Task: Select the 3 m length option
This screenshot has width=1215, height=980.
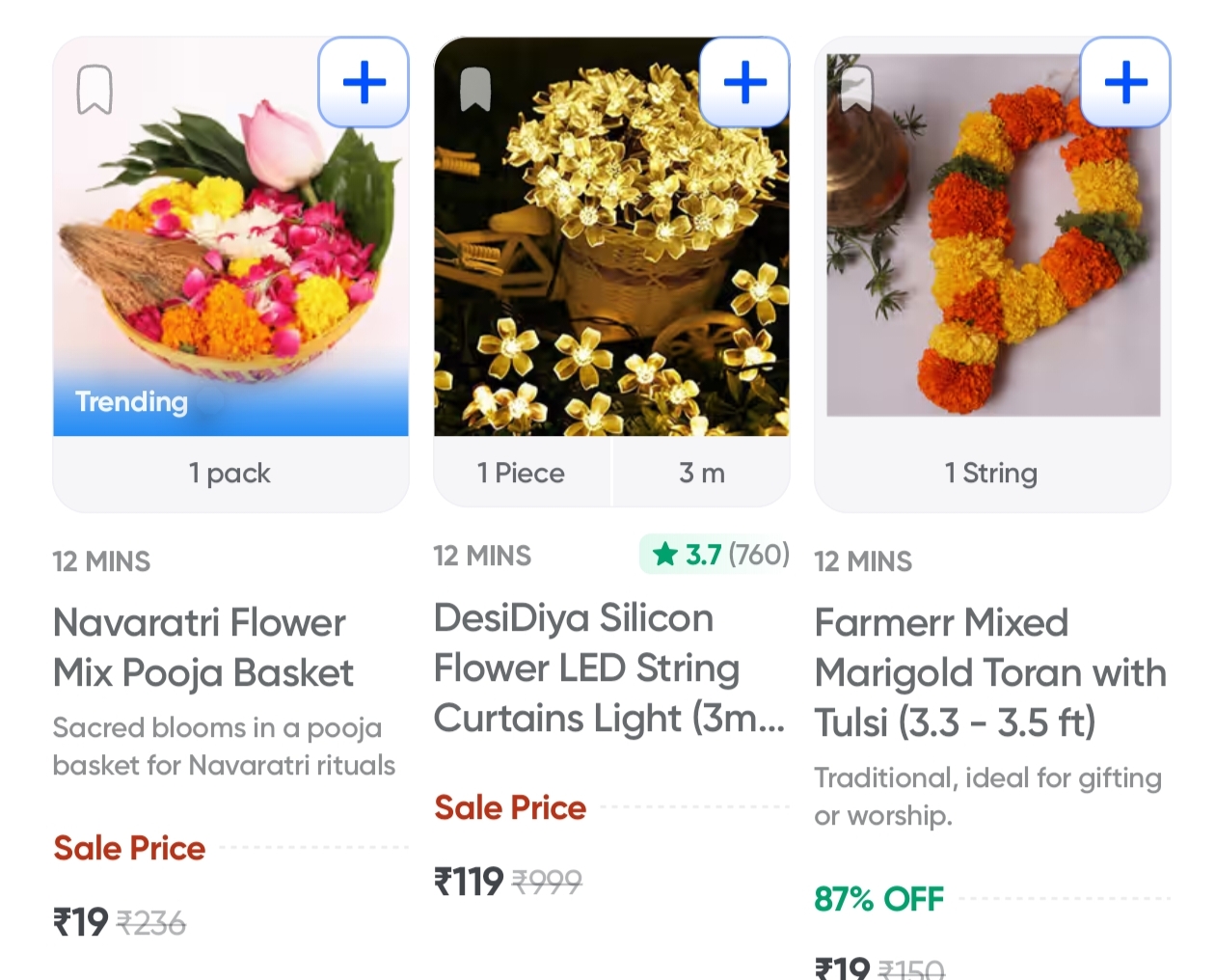Action: pyautogui.click(x=701, y=473)
